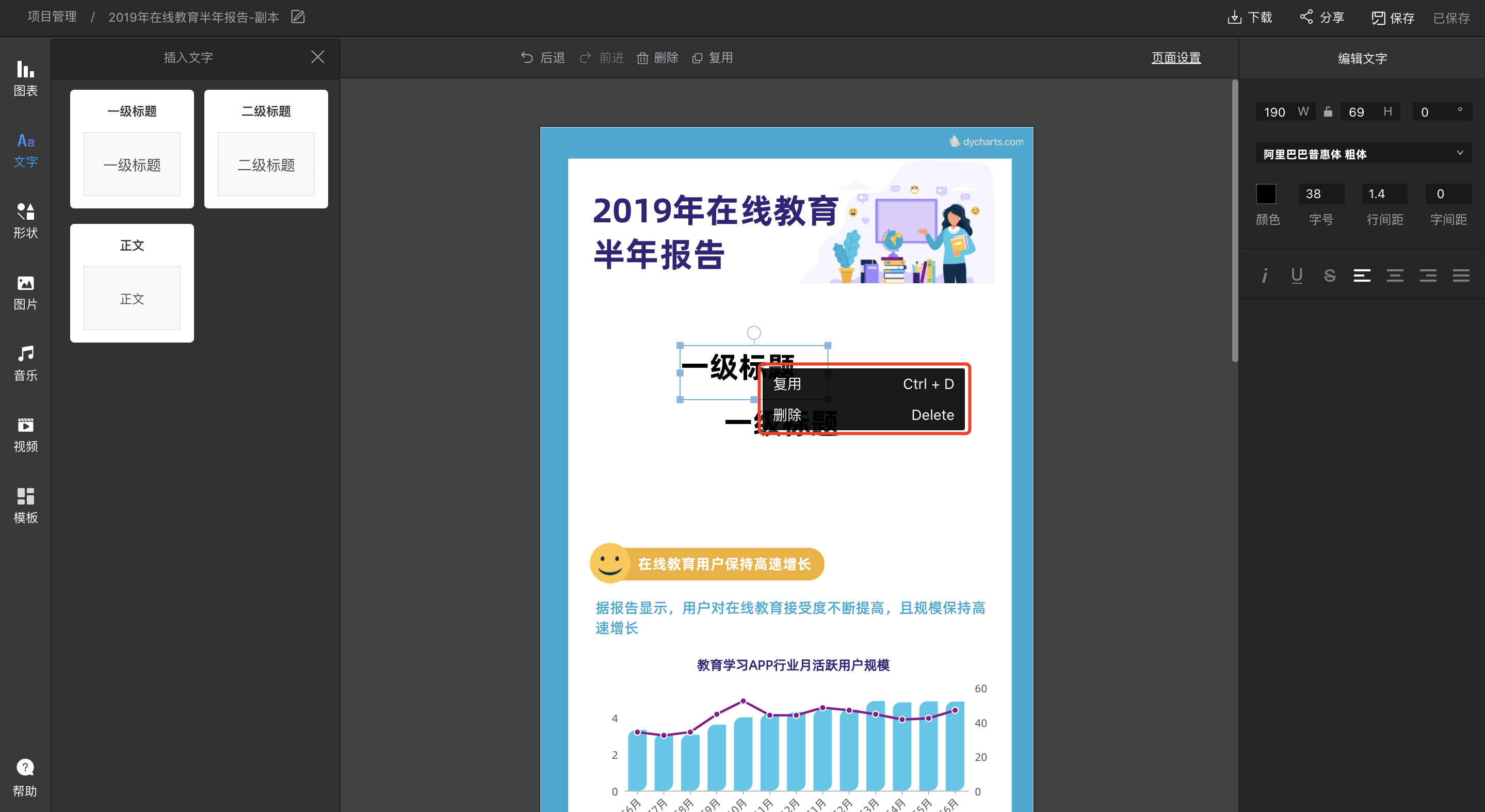Click the 复用 duplicate toolbar button
This screenshot has height=812, width=1485.
coord(713,58)
